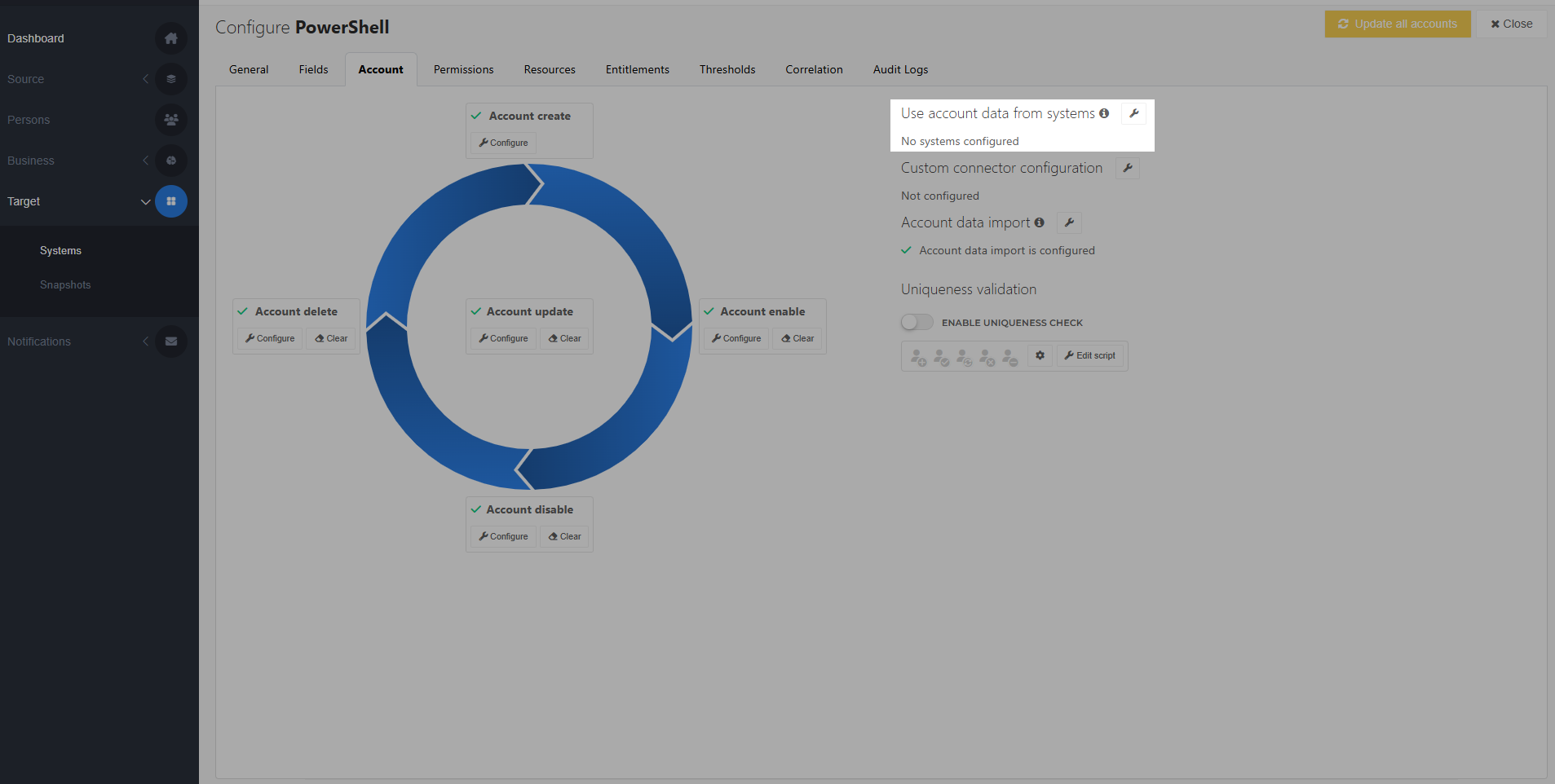Open the gear settings in Uniqueness validation
The image size is (1555, 784).
[x=1040, y=355]
